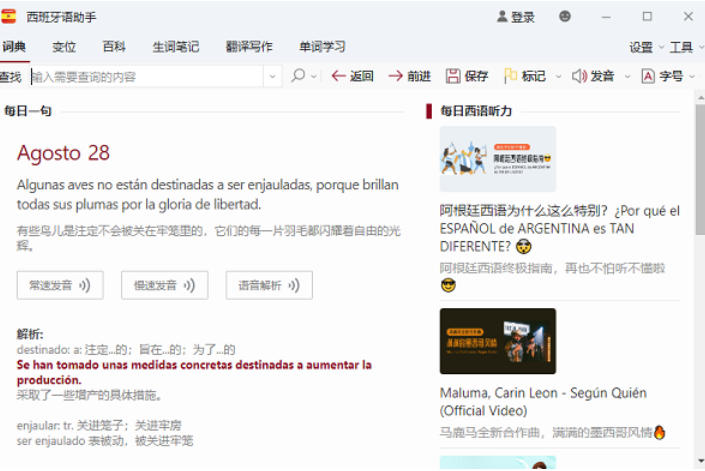Screen dimensions: 705x471
Task: Open the 阿根廷西语为什么这么特别 article link
Action: pyautogui.click(x=560, y=228)
